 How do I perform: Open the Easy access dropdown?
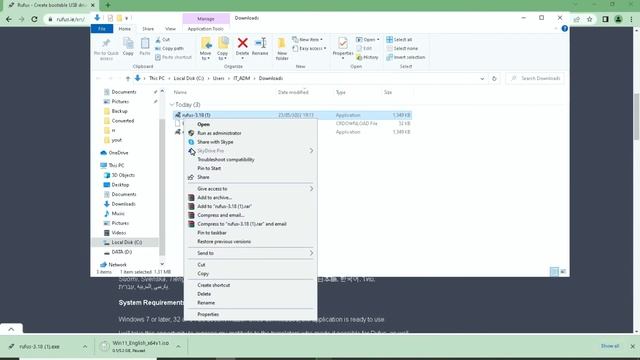(x=309, y=48)
